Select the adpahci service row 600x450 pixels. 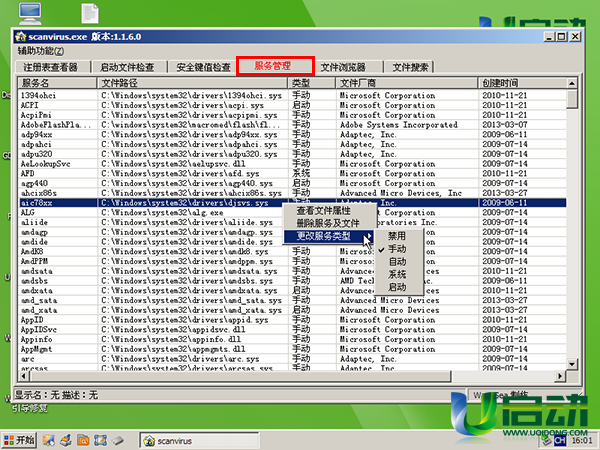tap(293, 144)
